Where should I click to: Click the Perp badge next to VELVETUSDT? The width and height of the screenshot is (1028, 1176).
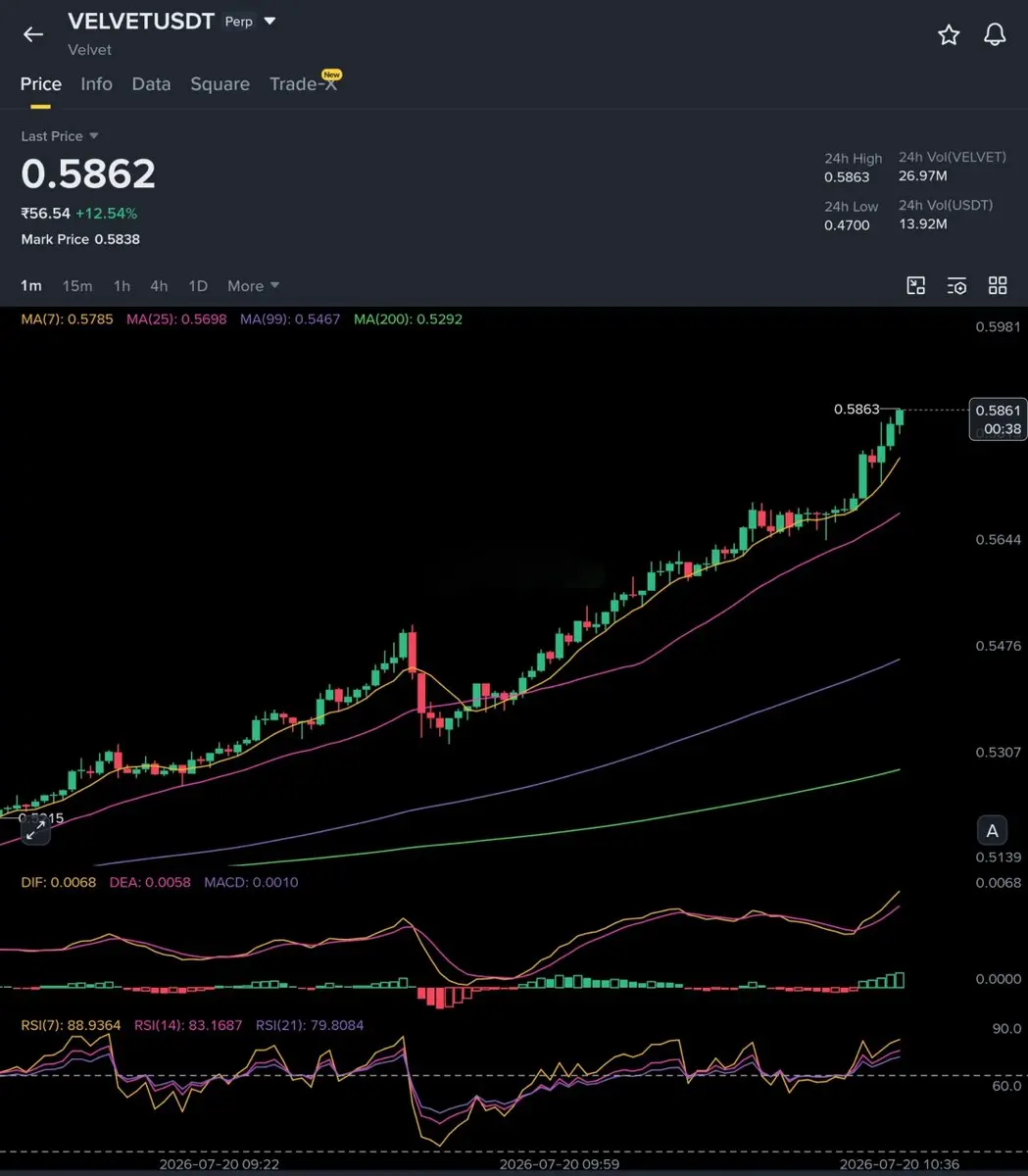click(239, 22)
